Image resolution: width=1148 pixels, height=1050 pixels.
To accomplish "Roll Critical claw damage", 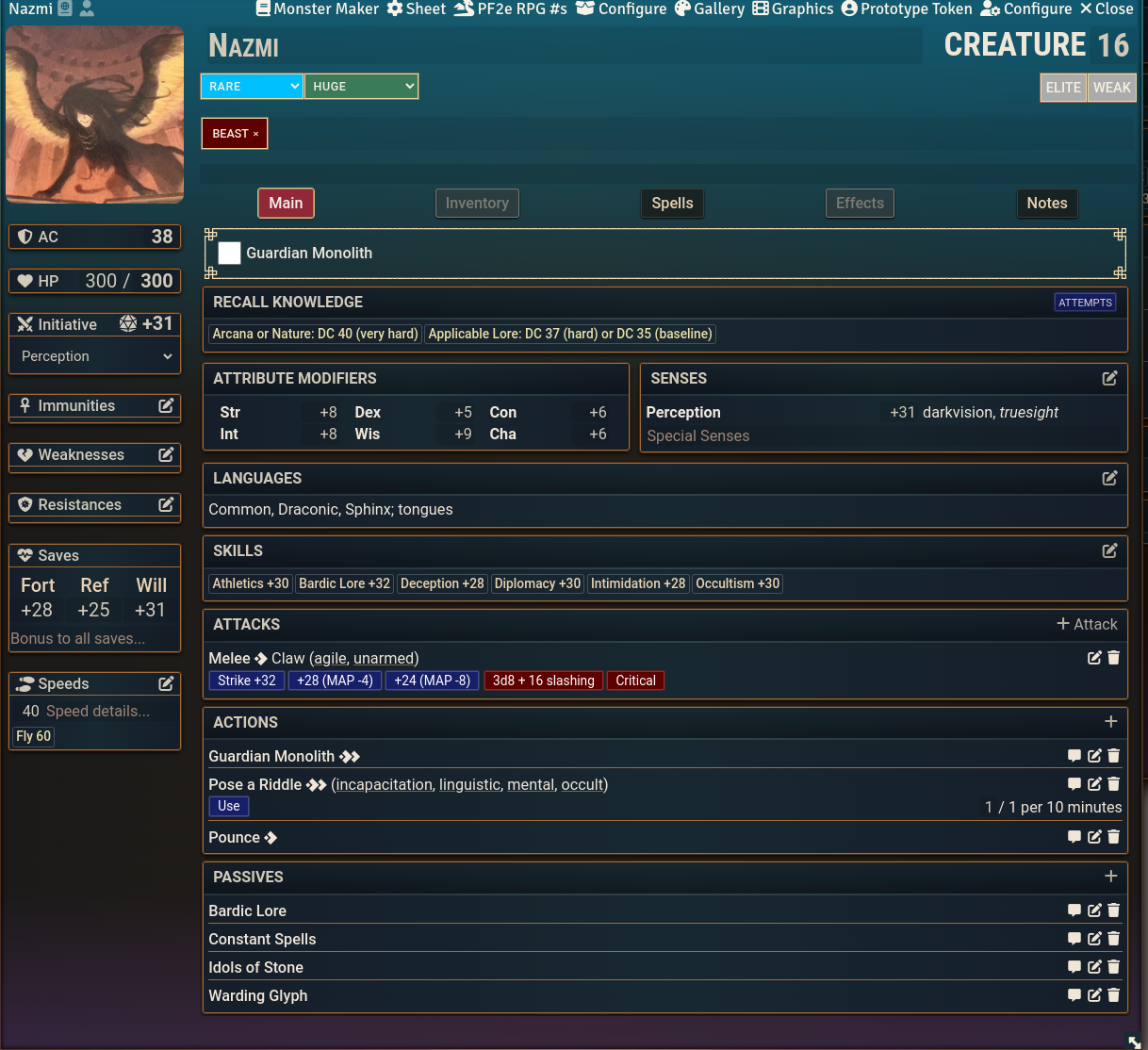I will coord(635,681).
